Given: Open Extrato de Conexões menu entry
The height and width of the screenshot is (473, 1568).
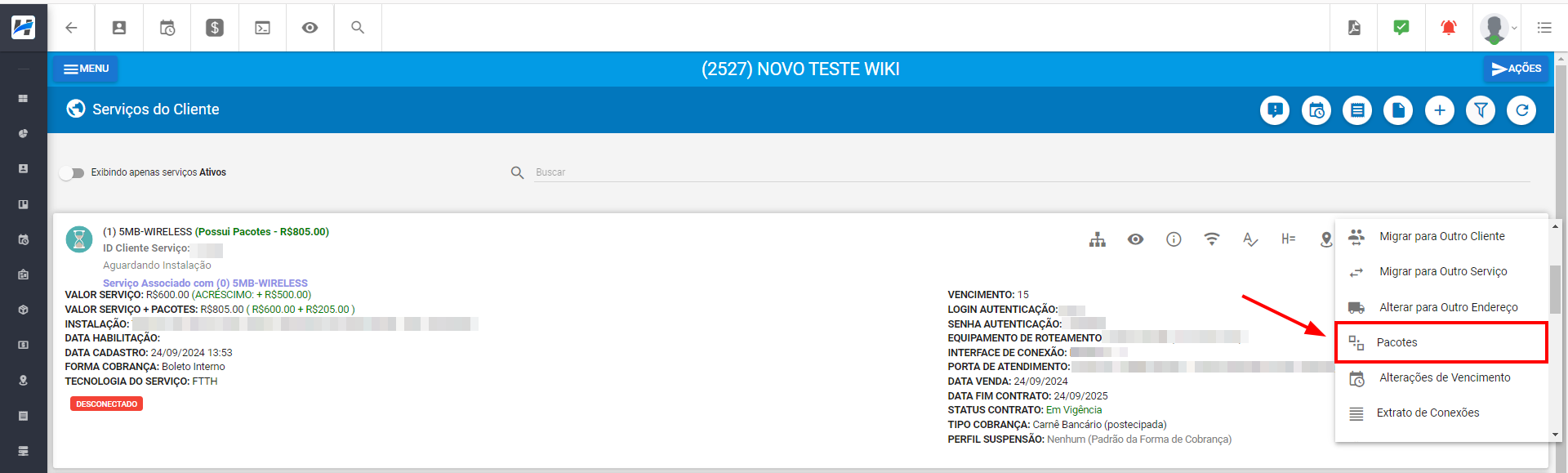Looking at the screenshot, I should coord(1441,413).
